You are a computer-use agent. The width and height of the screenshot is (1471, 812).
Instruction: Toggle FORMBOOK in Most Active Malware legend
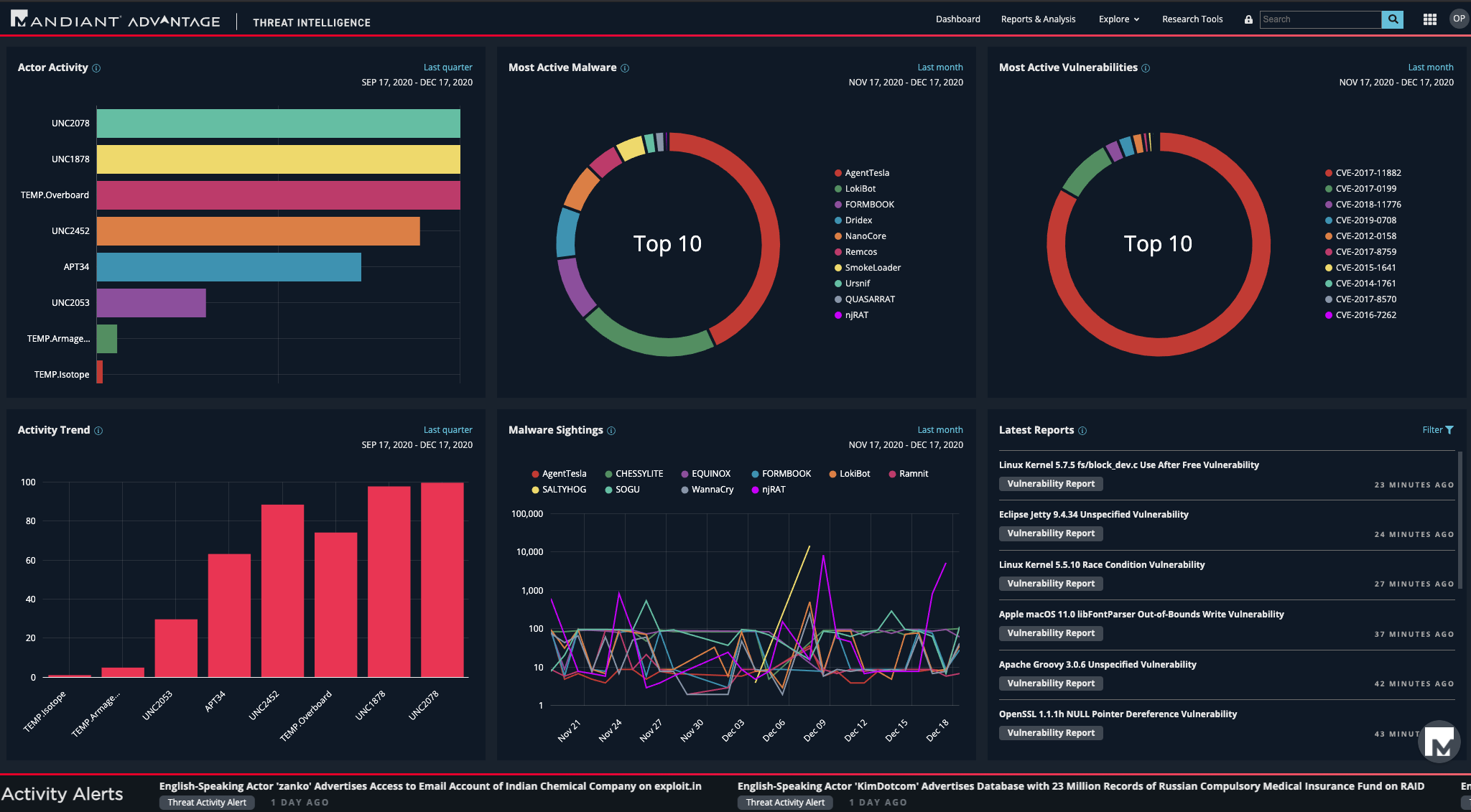pos(865,205)
